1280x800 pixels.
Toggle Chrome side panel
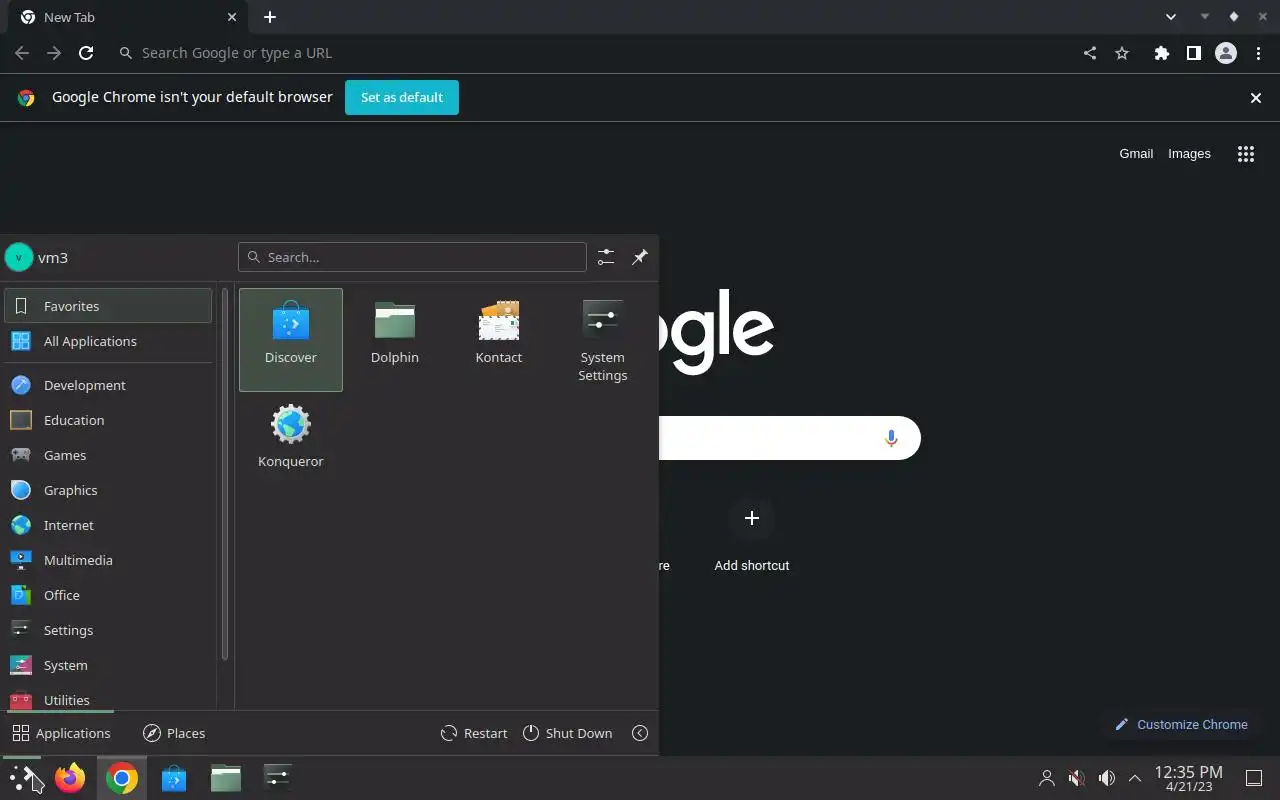click(1193, 53)
